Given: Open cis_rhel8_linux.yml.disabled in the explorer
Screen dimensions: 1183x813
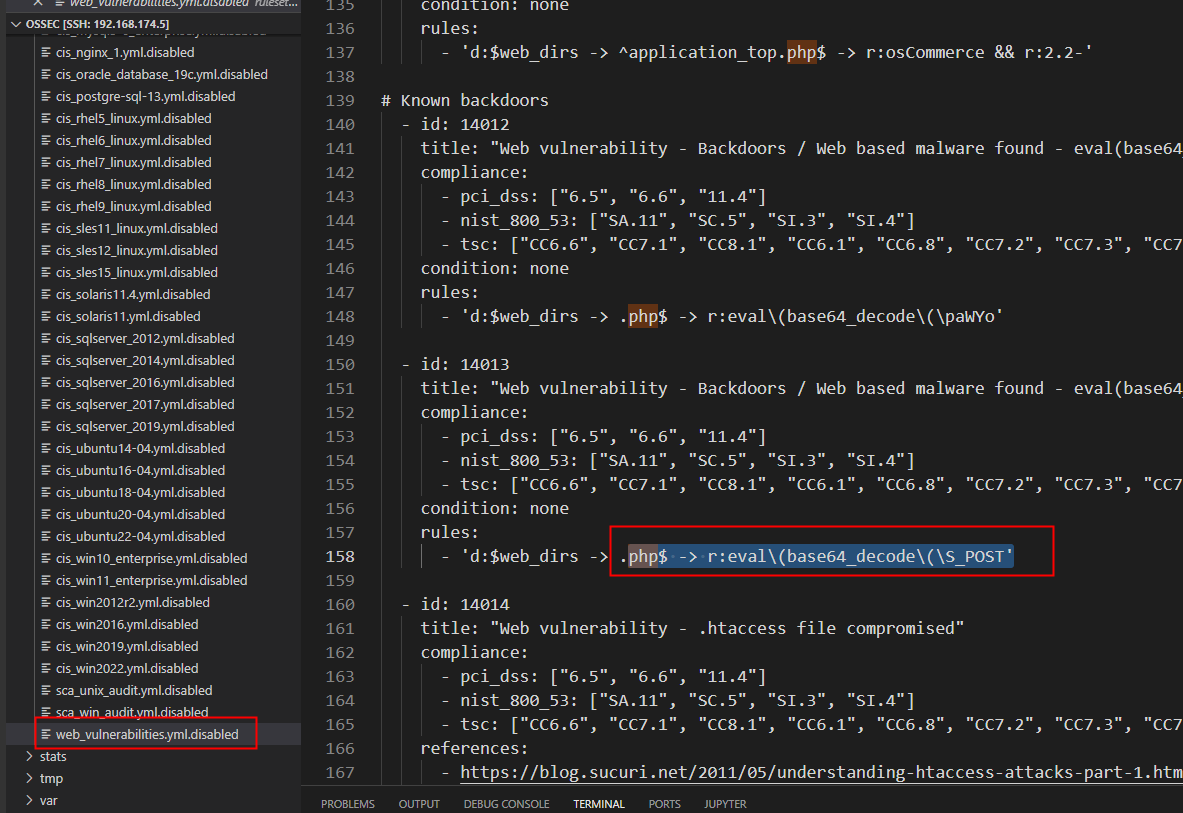Looking at the screenshot, I should (134, 184).
